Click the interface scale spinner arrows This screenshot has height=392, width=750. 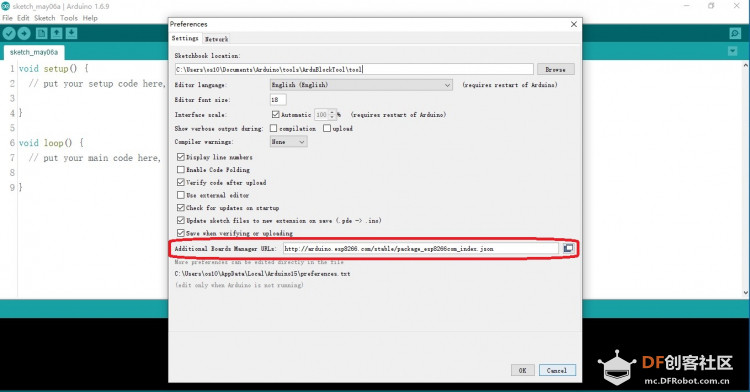click(332, 115)
